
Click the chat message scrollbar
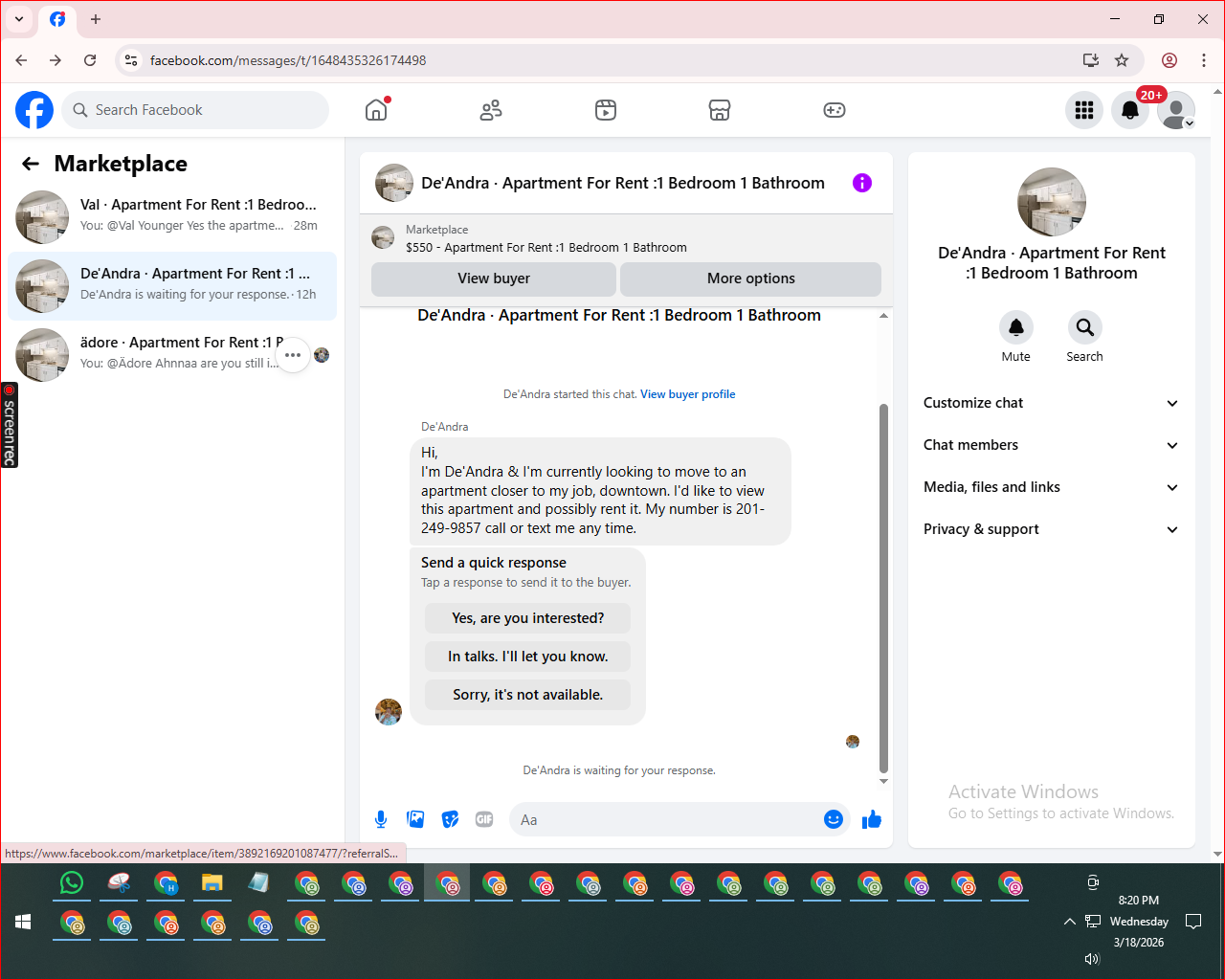pos(883,588)
